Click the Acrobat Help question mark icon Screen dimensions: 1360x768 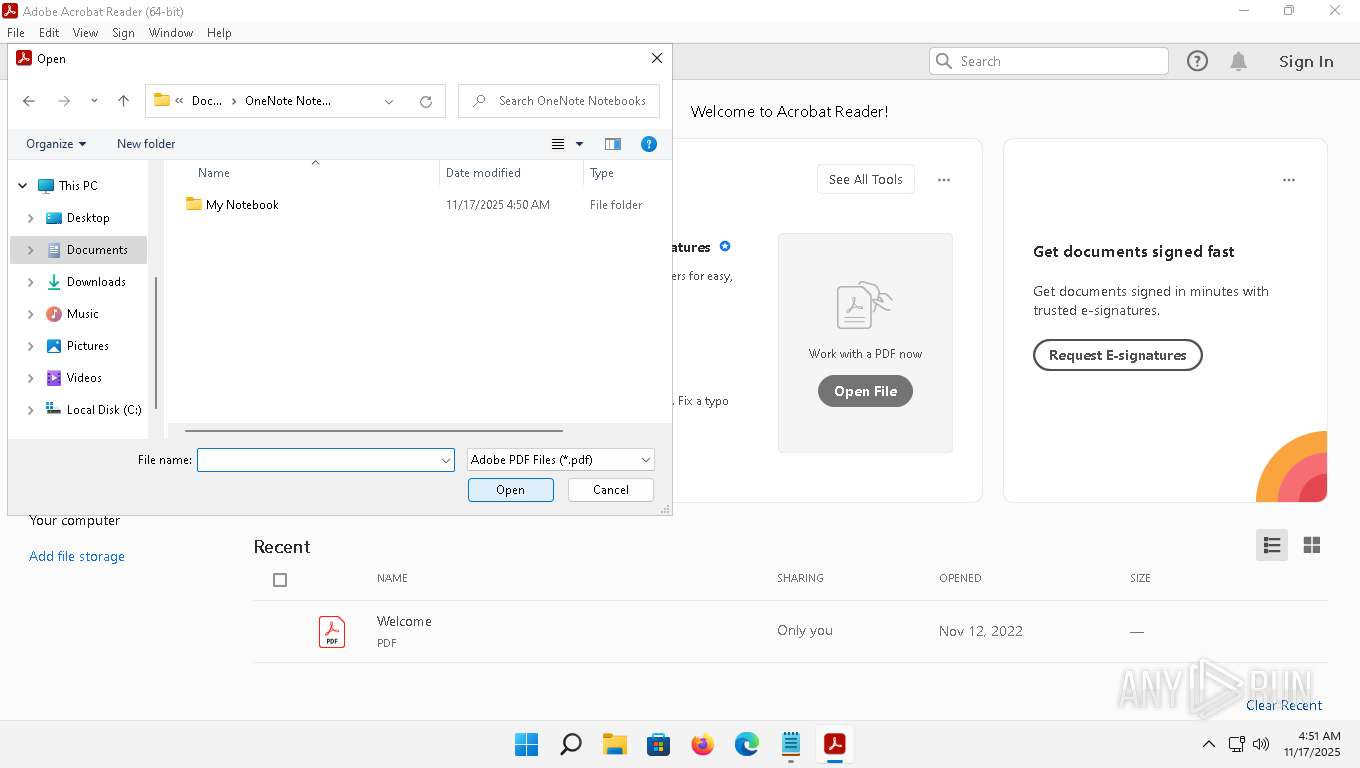pos(1197,61)
